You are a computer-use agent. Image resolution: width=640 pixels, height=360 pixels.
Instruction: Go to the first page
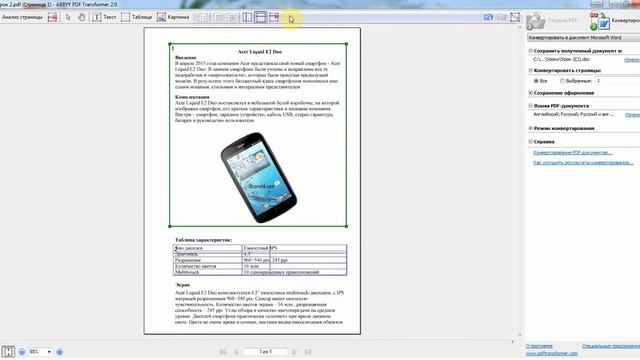pos(223,352)
